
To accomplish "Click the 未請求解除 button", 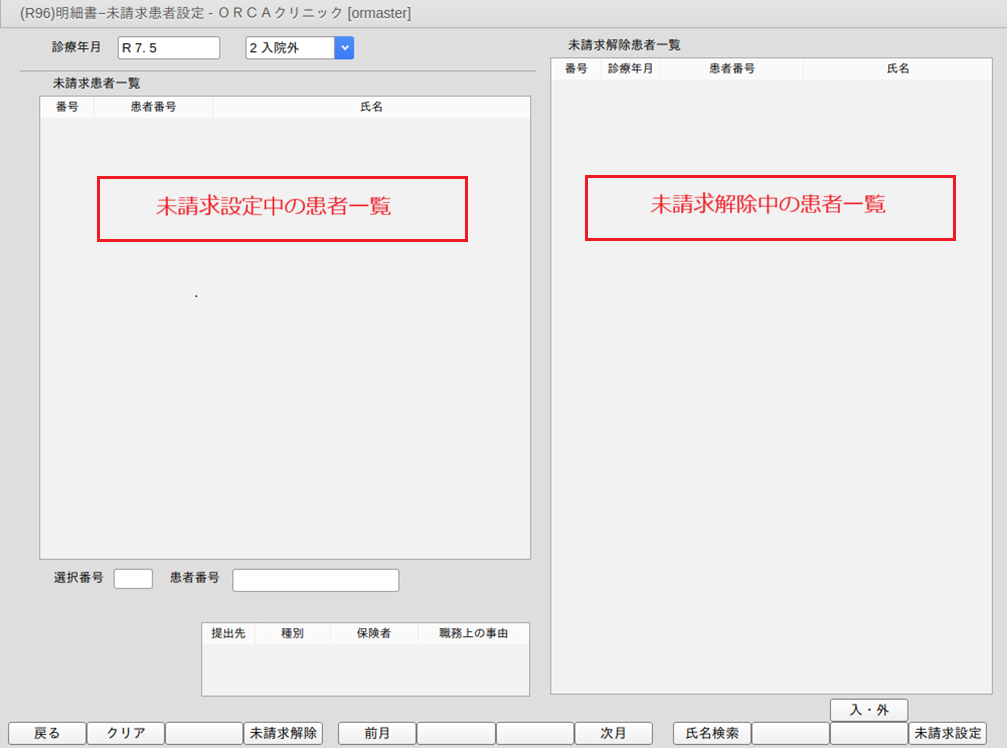I will 283,733.
